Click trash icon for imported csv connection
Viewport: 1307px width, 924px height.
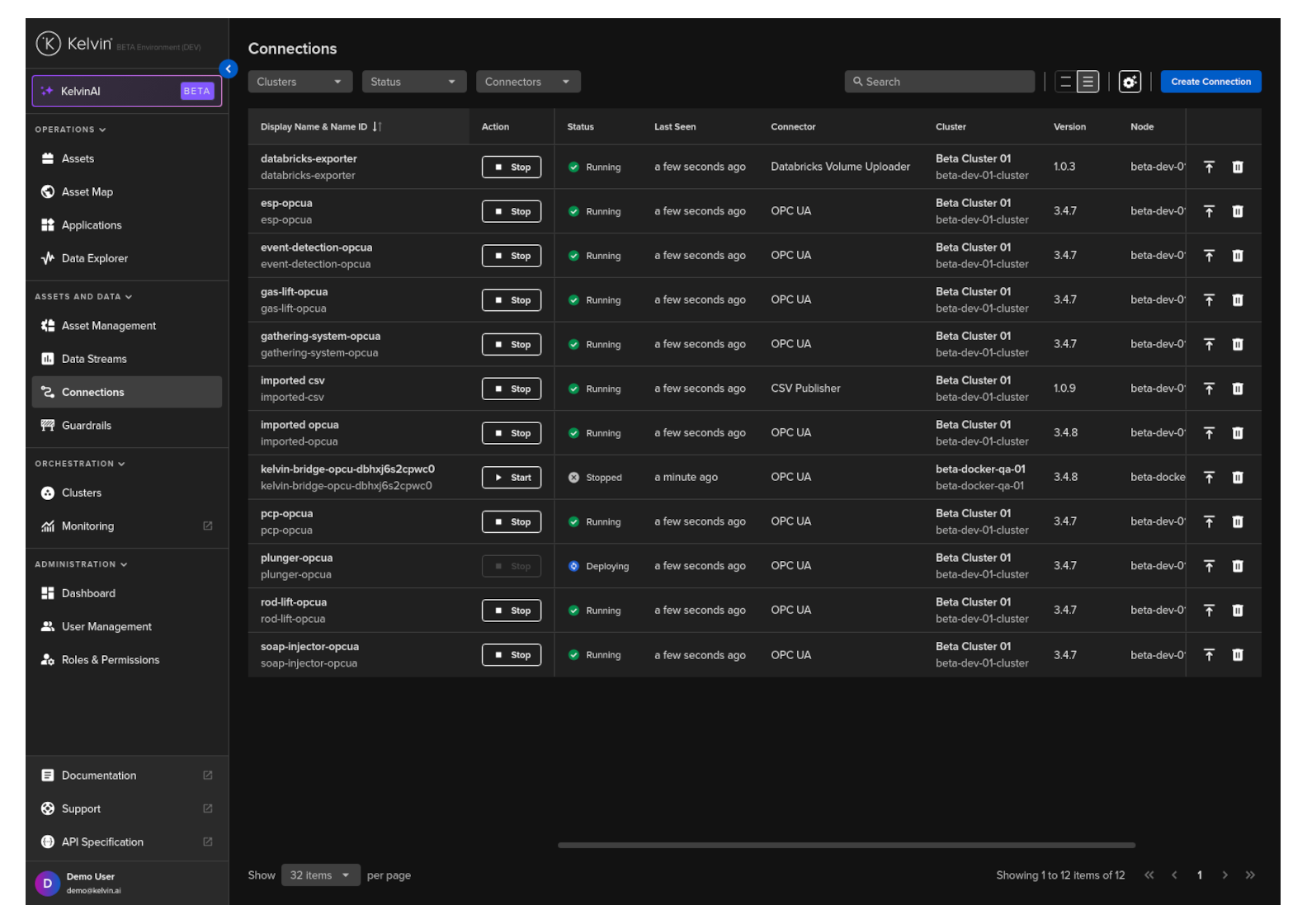[1237, 389]
